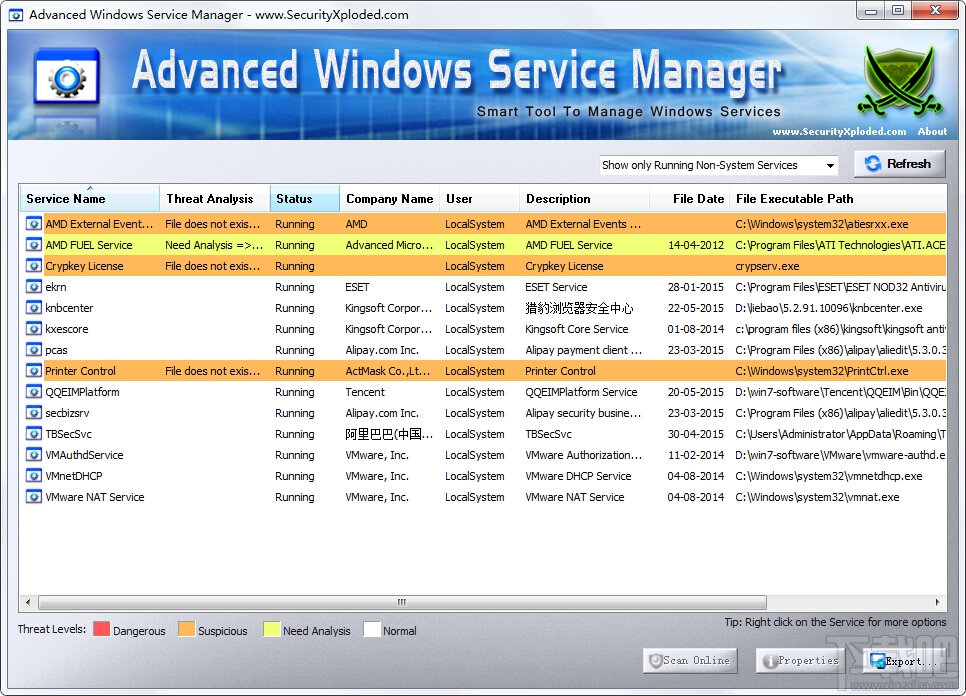Select 'VMware Authorization...' description cell

(x=583, y=455)
